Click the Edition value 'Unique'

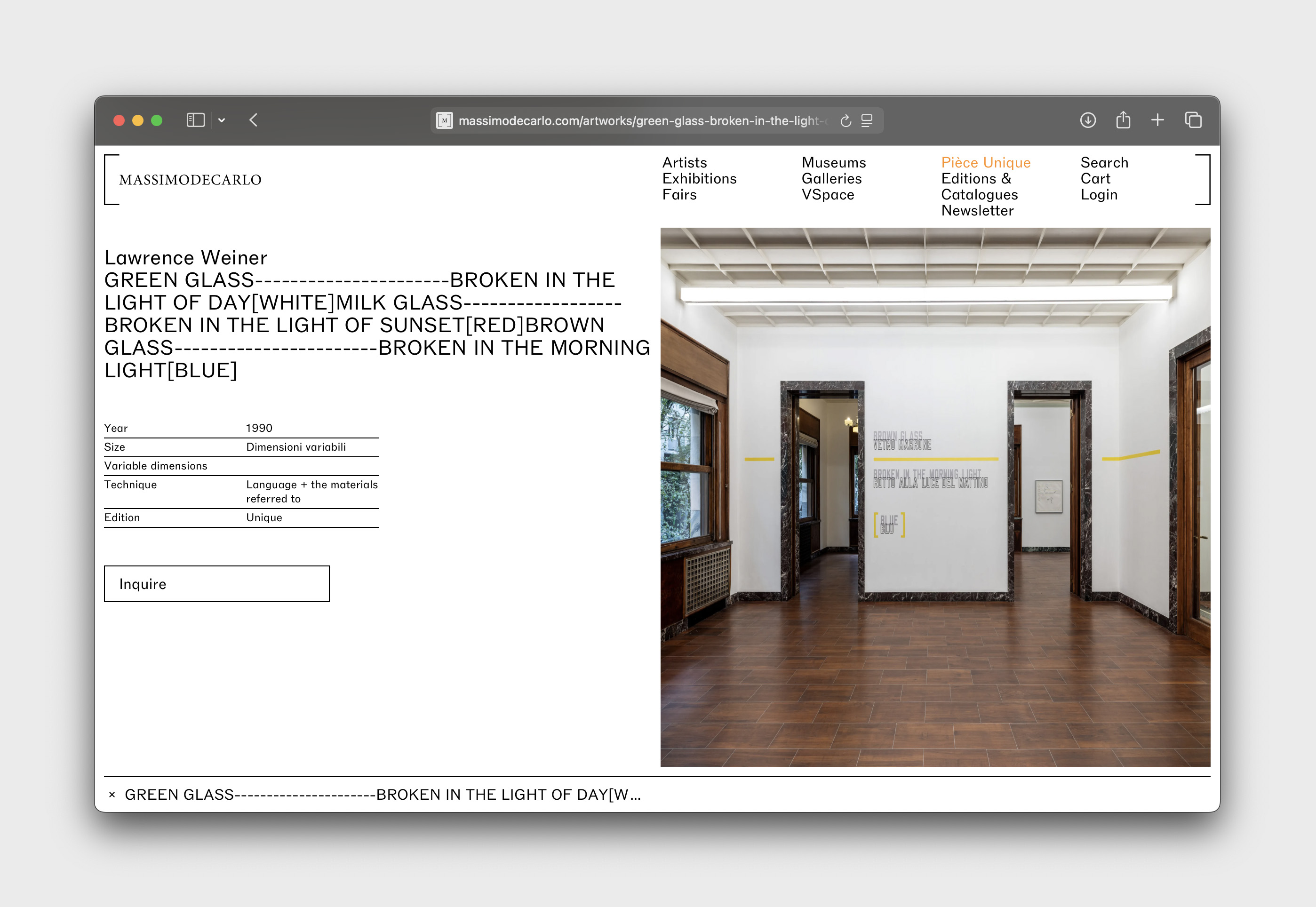(264, 517)
